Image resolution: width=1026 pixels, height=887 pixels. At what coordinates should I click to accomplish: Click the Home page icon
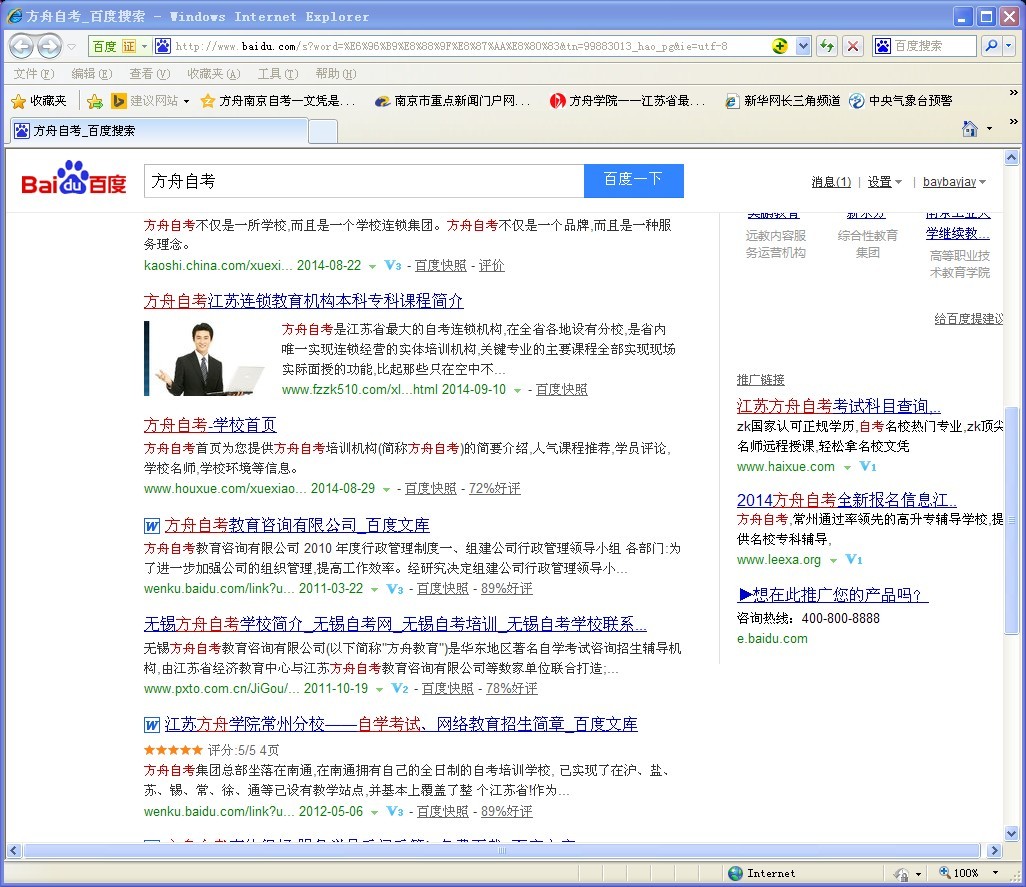pyautogui.click(x=970, y=129)
